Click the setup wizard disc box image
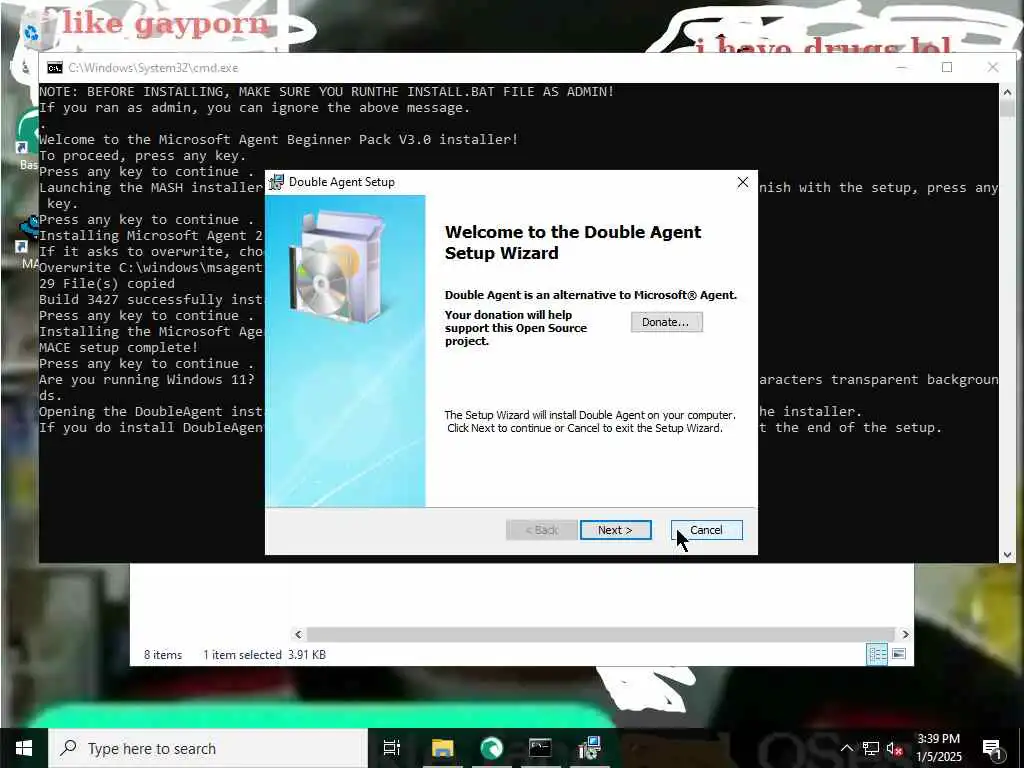Viewport: 1024px width, 768px height. click(337, 266)
